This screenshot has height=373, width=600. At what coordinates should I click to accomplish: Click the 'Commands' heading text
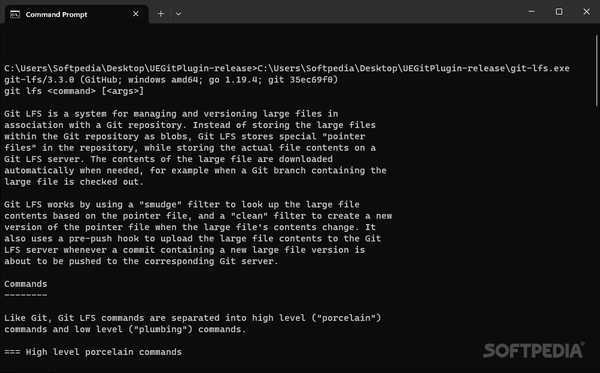[x=26, y=284]
